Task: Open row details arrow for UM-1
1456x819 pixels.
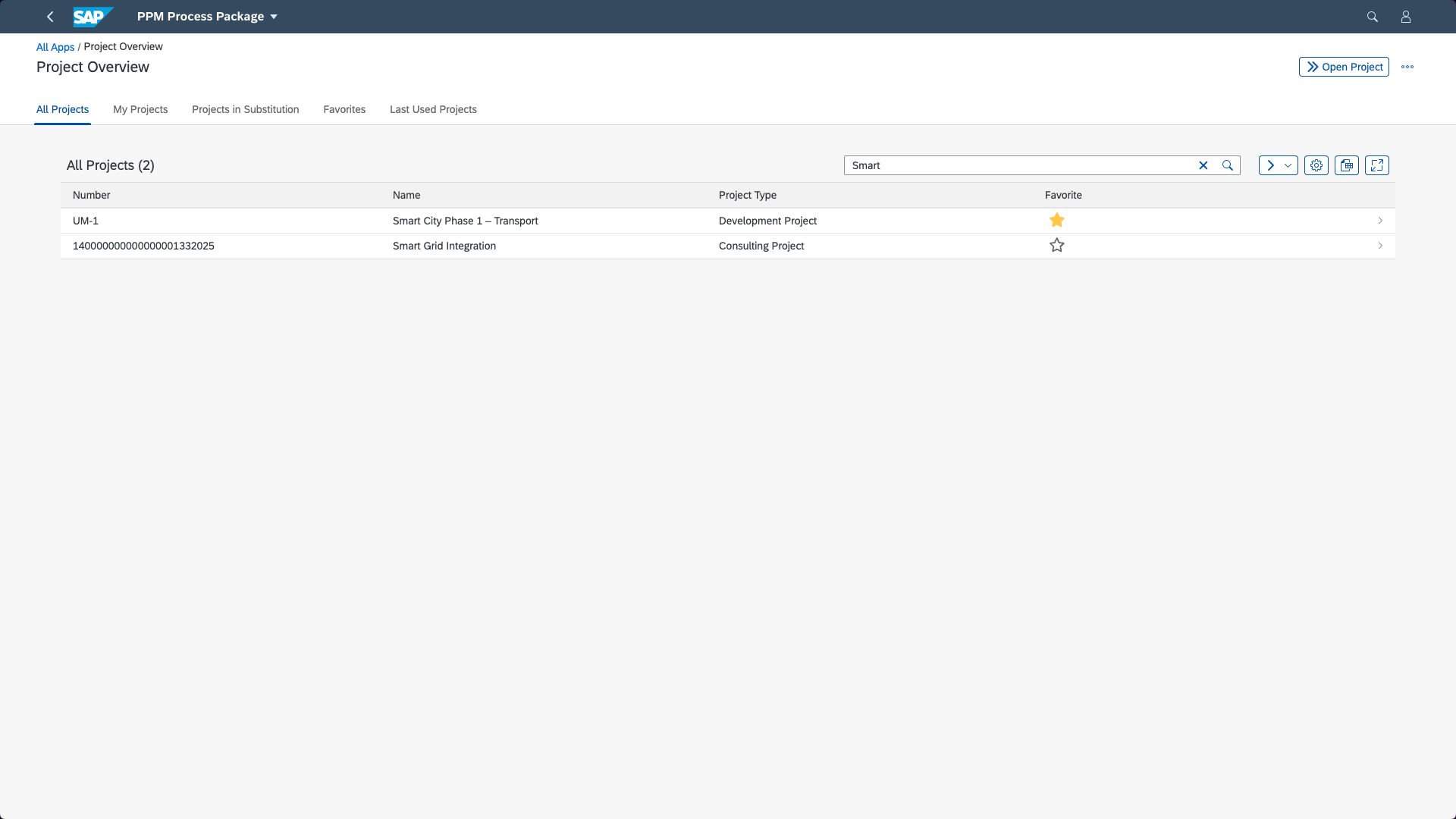Action: [x=1379, y=221]
